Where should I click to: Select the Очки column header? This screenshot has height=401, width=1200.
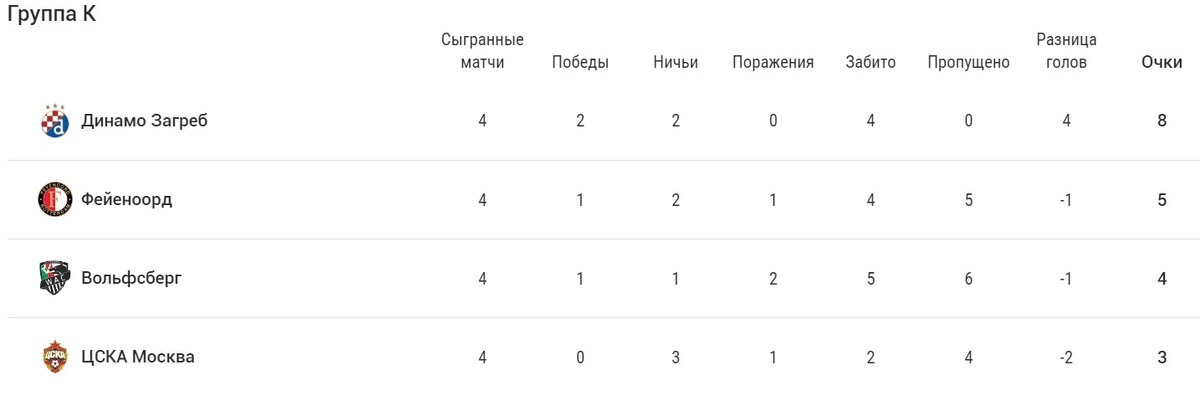pos(1162,62)
